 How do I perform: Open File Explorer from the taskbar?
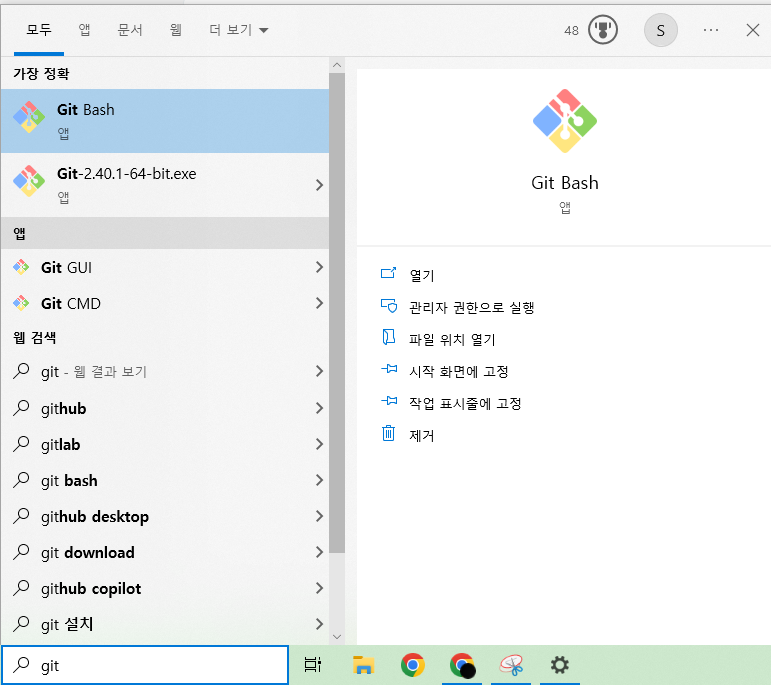click(363, 665)
